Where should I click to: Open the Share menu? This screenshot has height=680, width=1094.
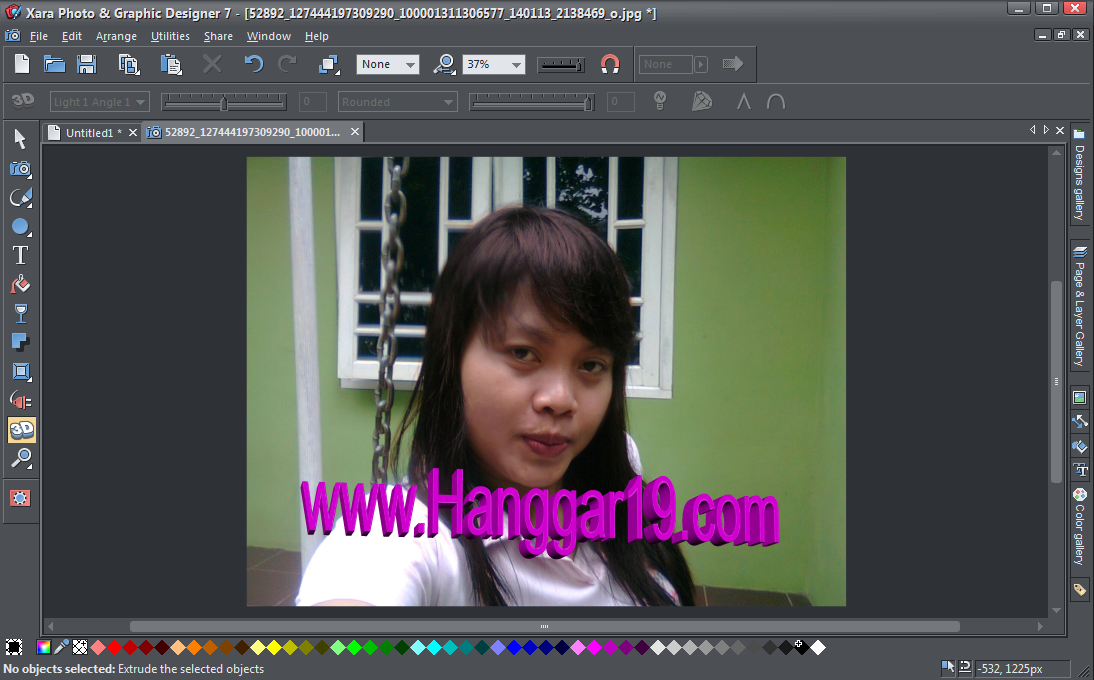point(218,36)
